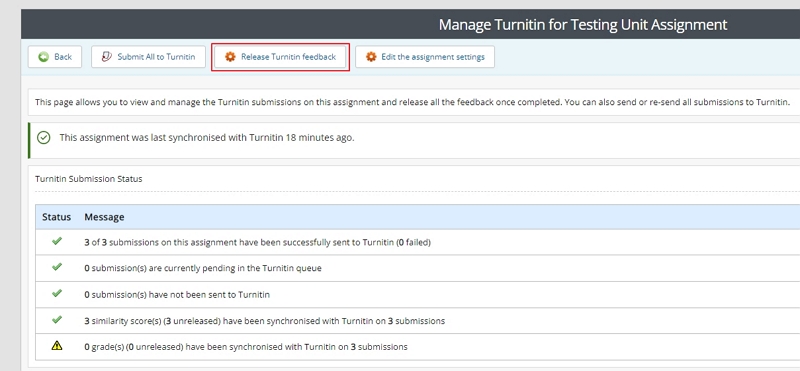
Task: Click the Back button
Action: tap(55, 57)
